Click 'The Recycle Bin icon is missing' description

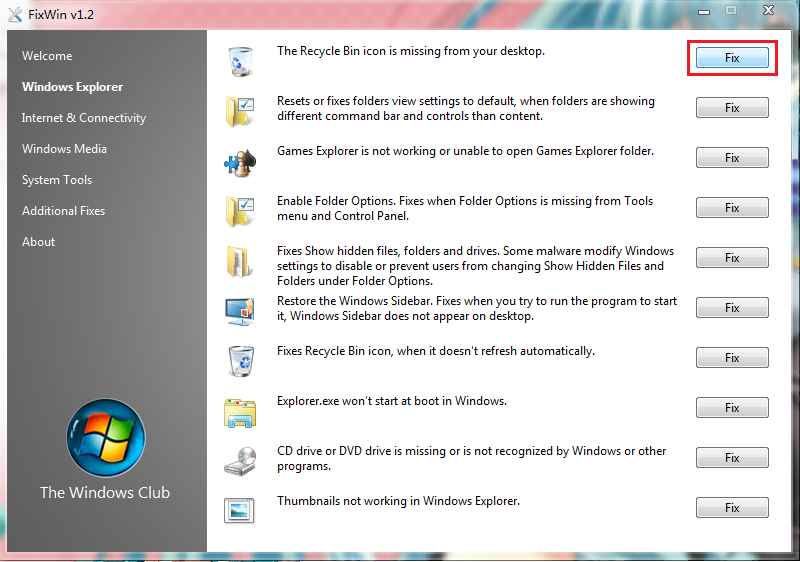[411, 51]
